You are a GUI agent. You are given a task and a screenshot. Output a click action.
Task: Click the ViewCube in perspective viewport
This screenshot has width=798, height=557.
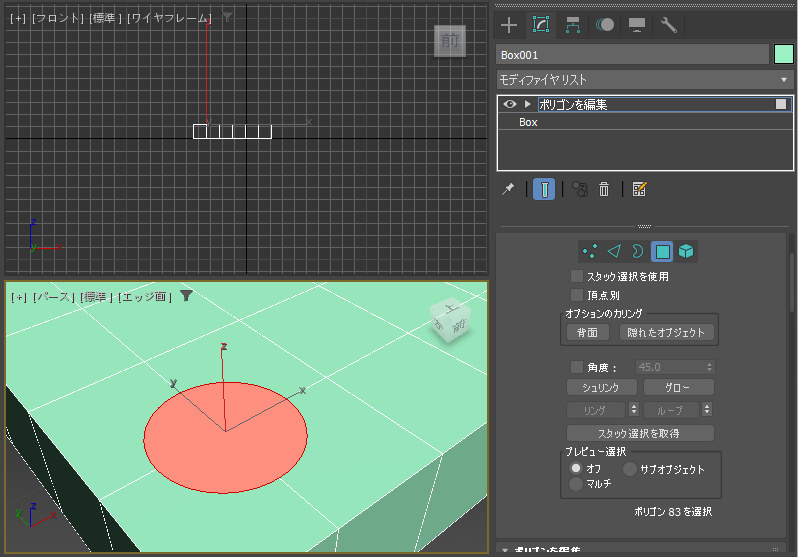pos(450,320)
